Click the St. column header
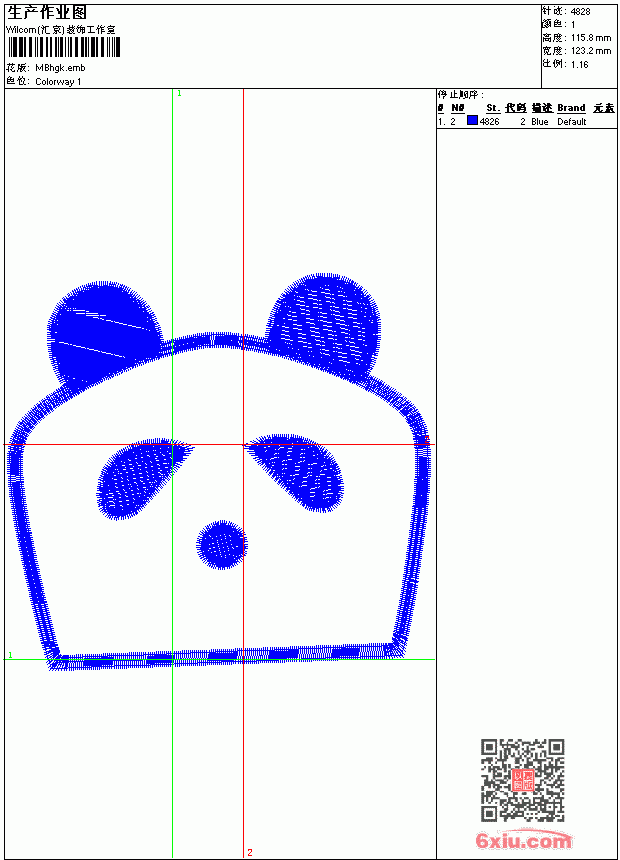This screenshot has width=620, height=860. coord(493,108)
